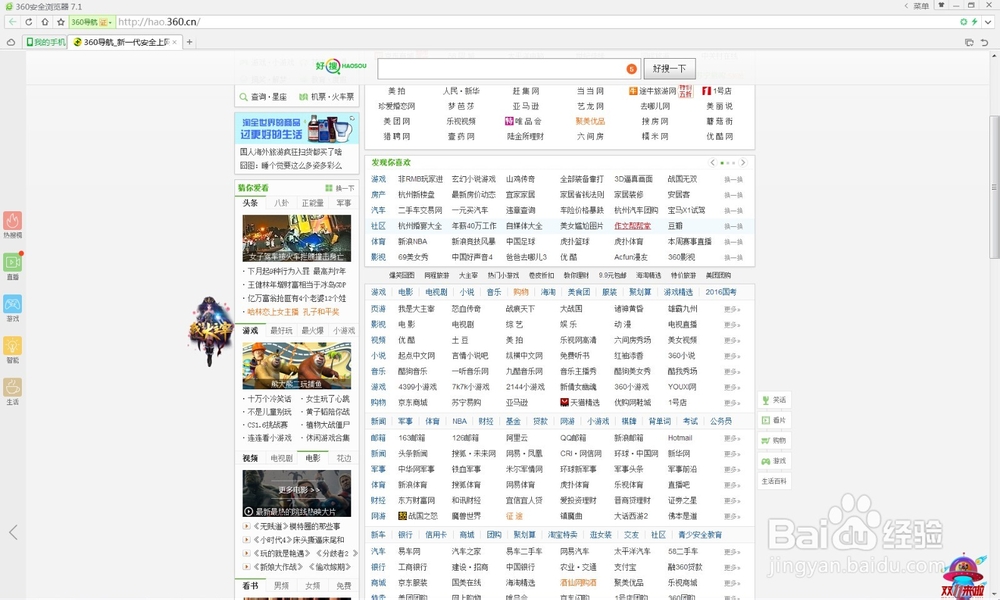Select the 最好玩 games tab

click(281, 330)
